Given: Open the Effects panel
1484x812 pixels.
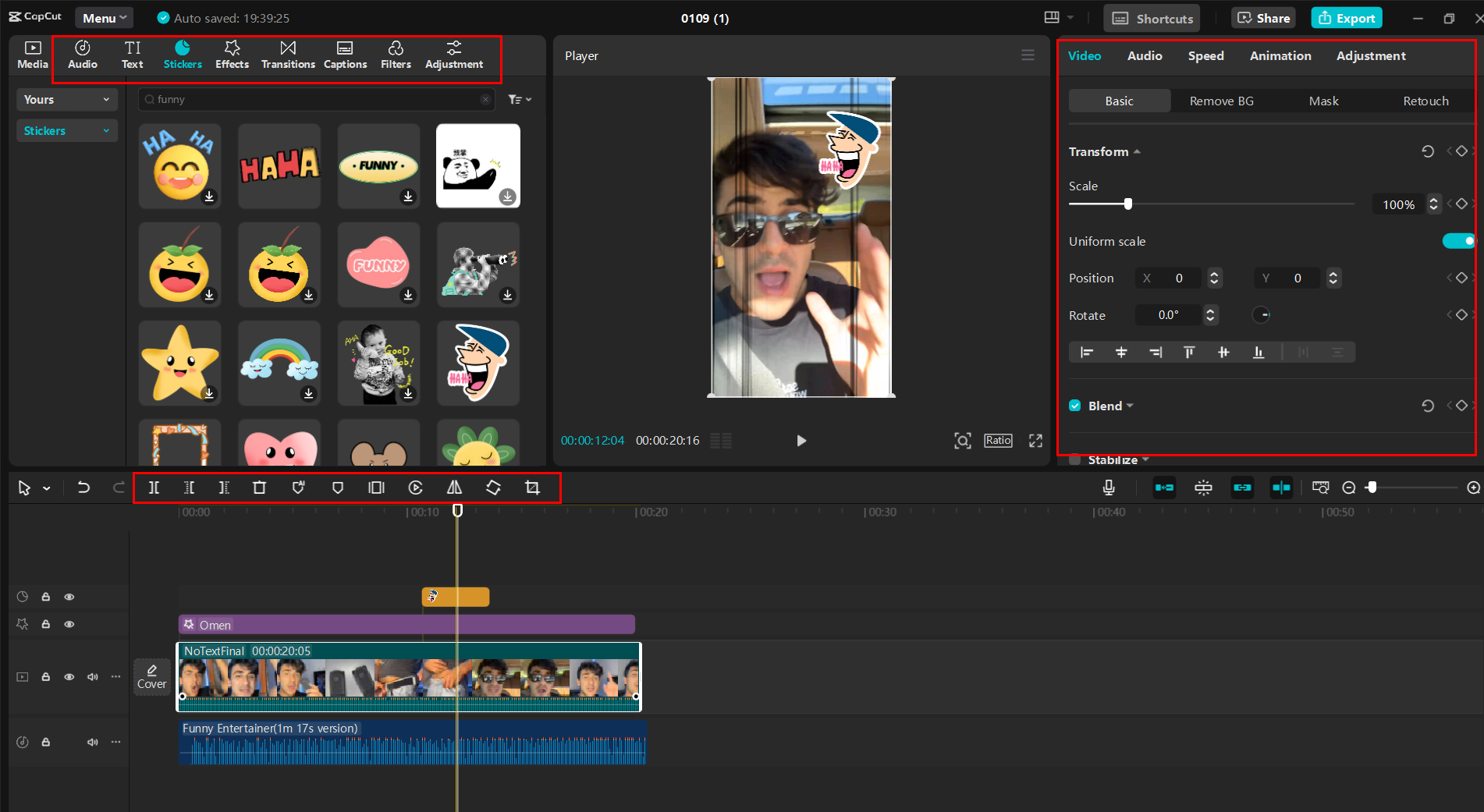Looking at the screenshot, I should [x=232, y=55].
